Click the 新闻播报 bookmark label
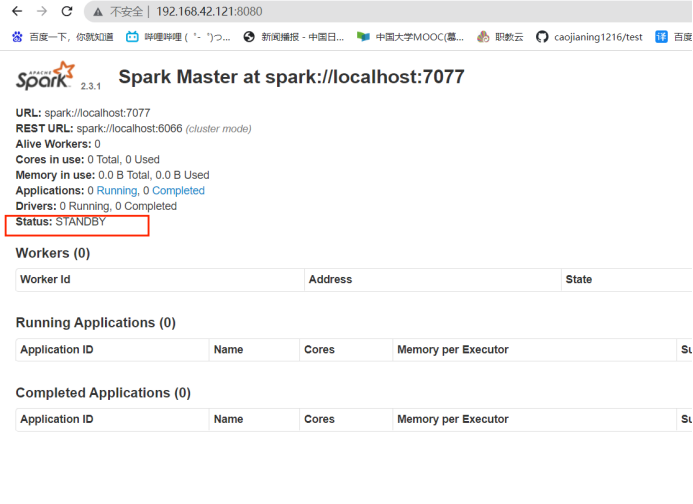This screenshot has height=504, width=693. click(x=302, y=37)
